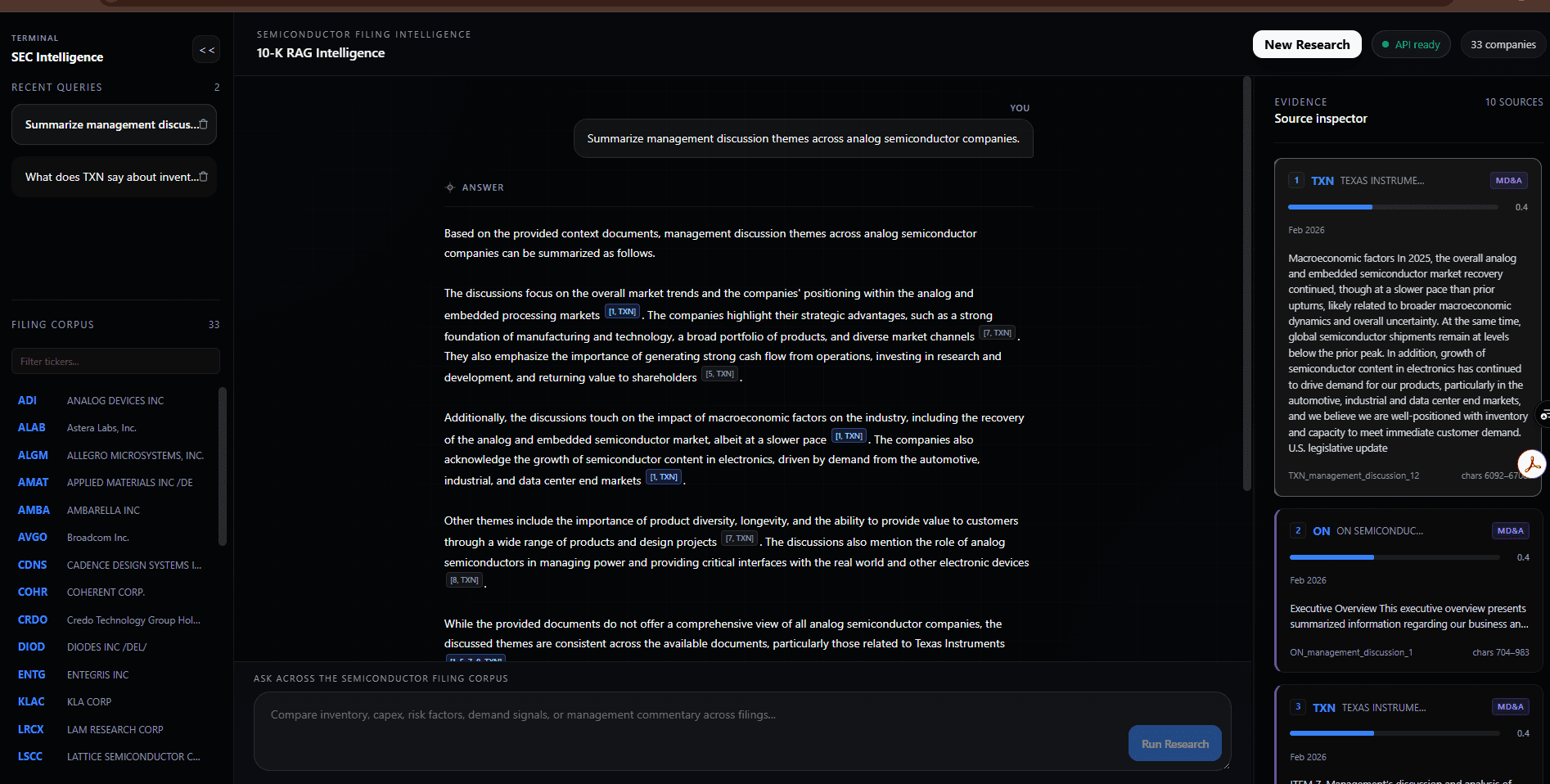Select AMBA Ambarella ticker
1550x784 pixels.
point(115,510)
